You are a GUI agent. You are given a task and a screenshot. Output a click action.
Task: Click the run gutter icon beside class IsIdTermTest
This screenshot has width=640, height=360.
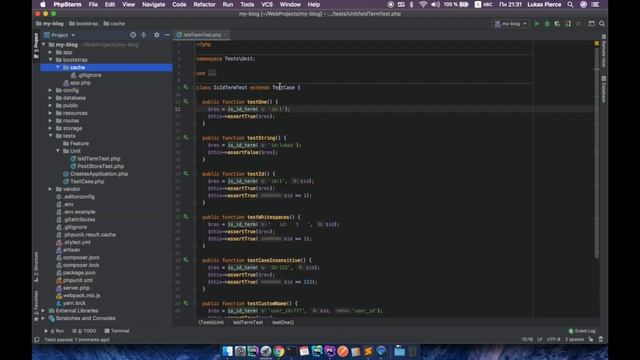[186, 87]
